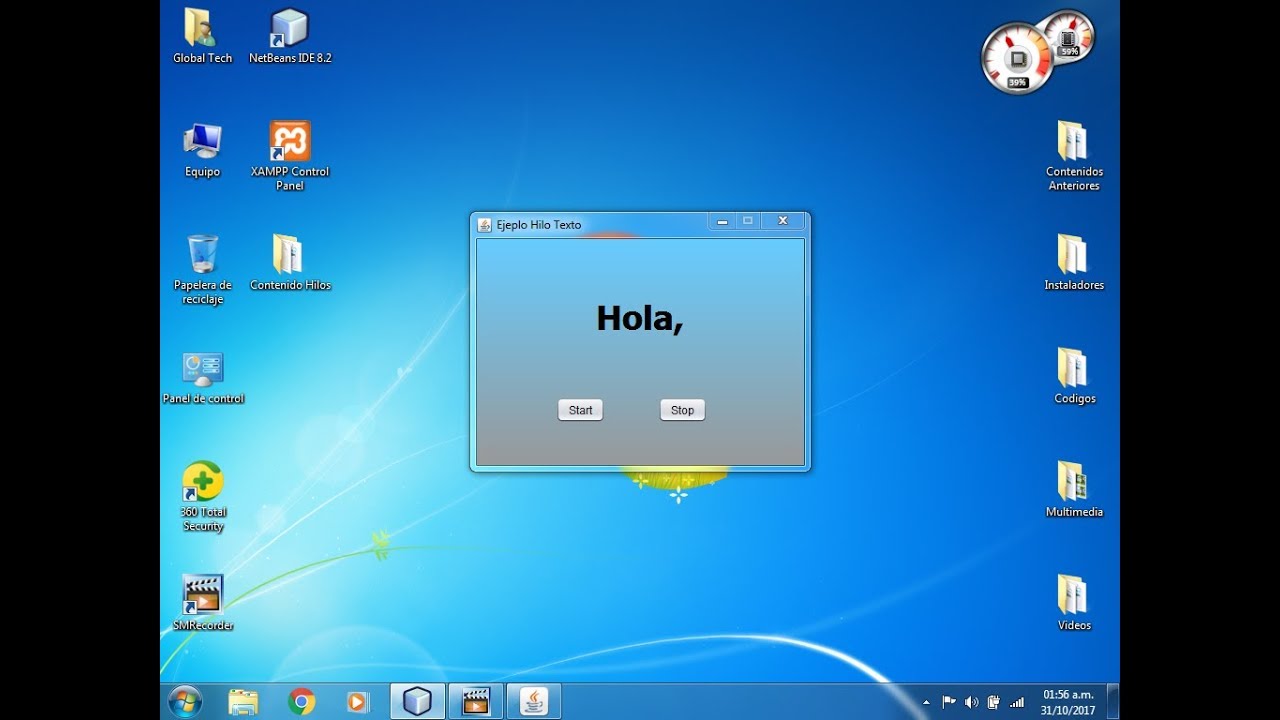Select the NetBeans IDE 8.2 desktop shortcut
This screenshot has width=1280, height=720.
point(290,36)
